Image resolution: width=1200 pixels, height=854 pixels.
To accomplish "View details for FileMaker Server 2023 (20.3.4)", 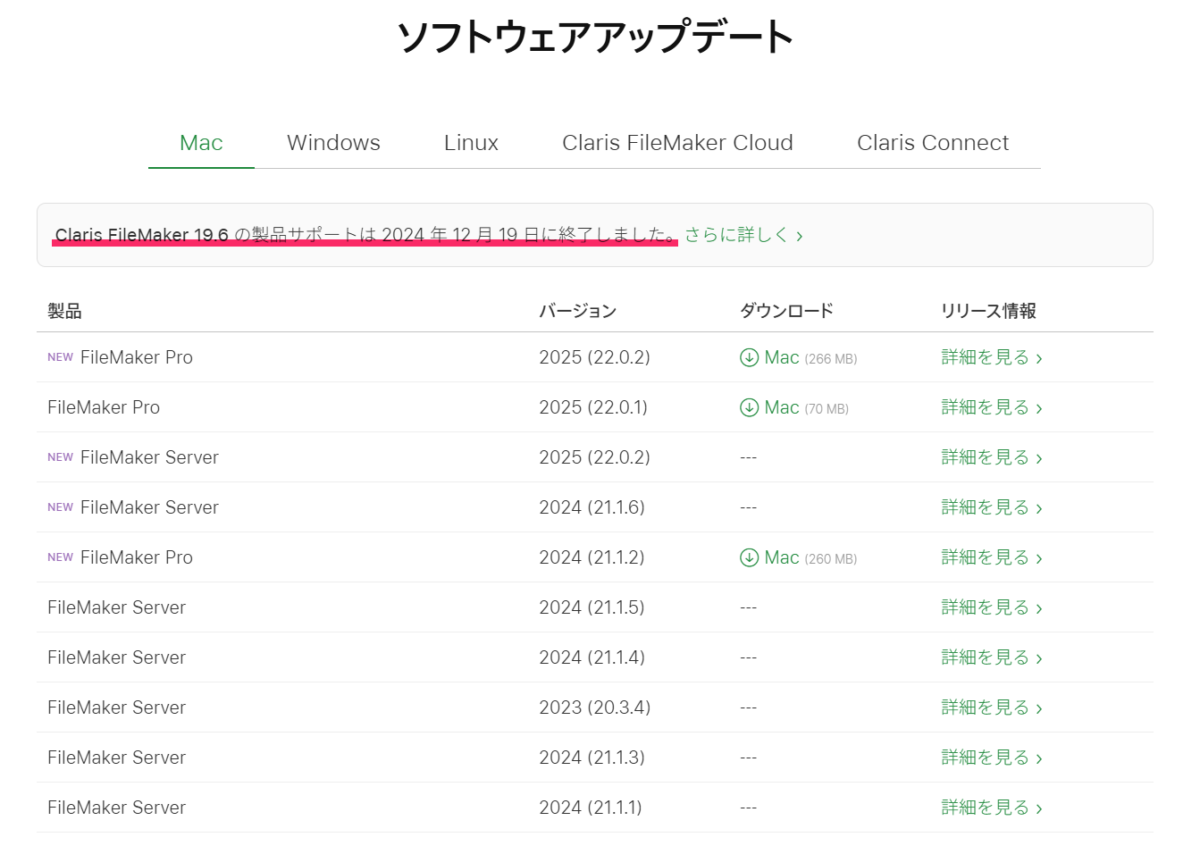I will coord(991,708).
